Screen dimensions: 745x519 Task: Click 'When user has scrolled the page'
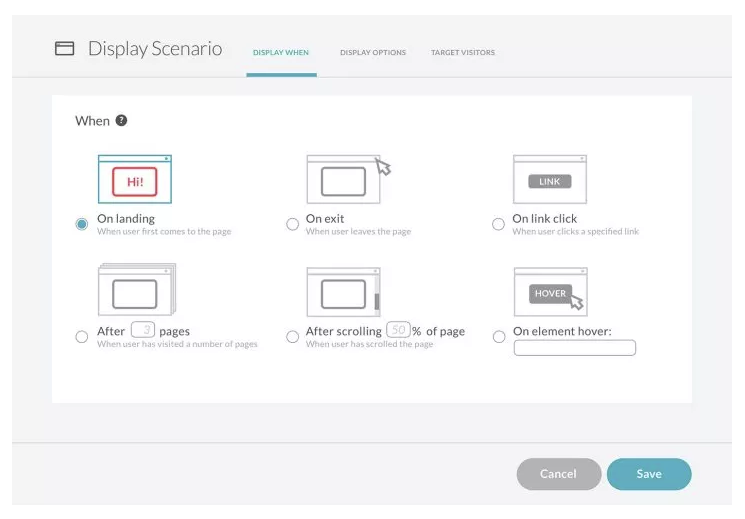pos(369,344)
